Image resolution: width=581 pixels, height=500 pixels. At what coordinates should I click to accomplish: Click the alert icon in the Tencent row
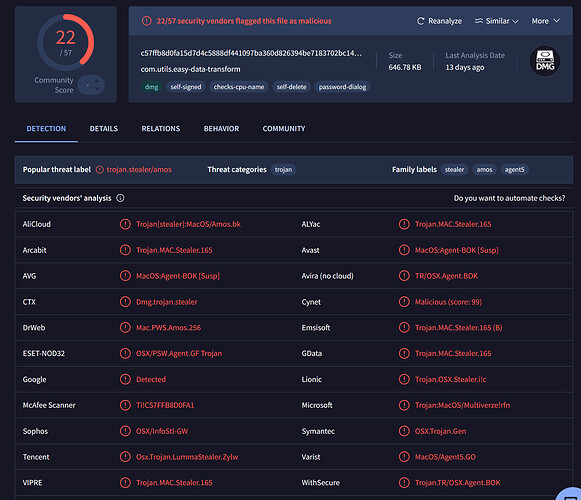click(x=125, y=457)
